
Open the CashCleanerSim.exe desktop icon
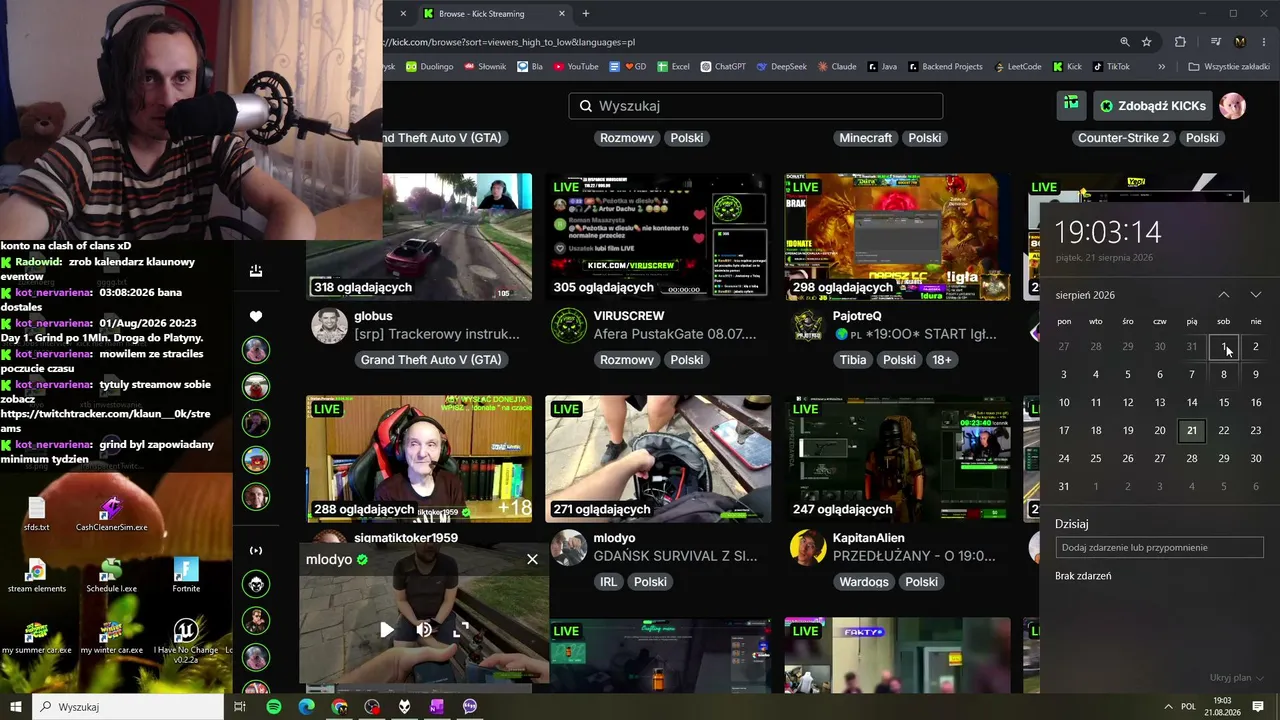coord(111,514)
